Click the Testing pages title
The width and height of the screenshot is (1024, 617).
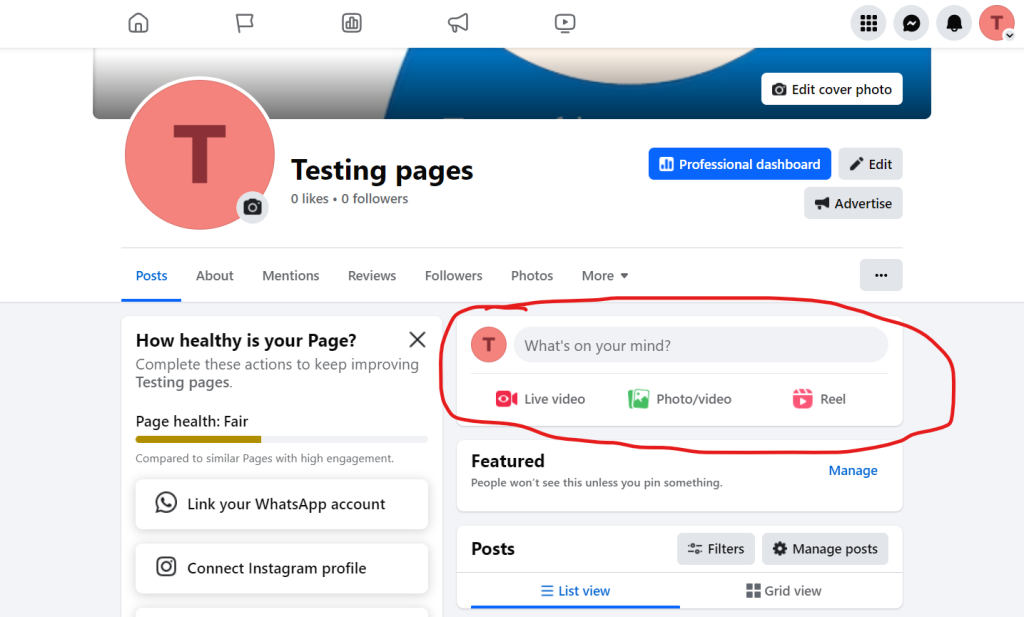(x=382, y=170)
